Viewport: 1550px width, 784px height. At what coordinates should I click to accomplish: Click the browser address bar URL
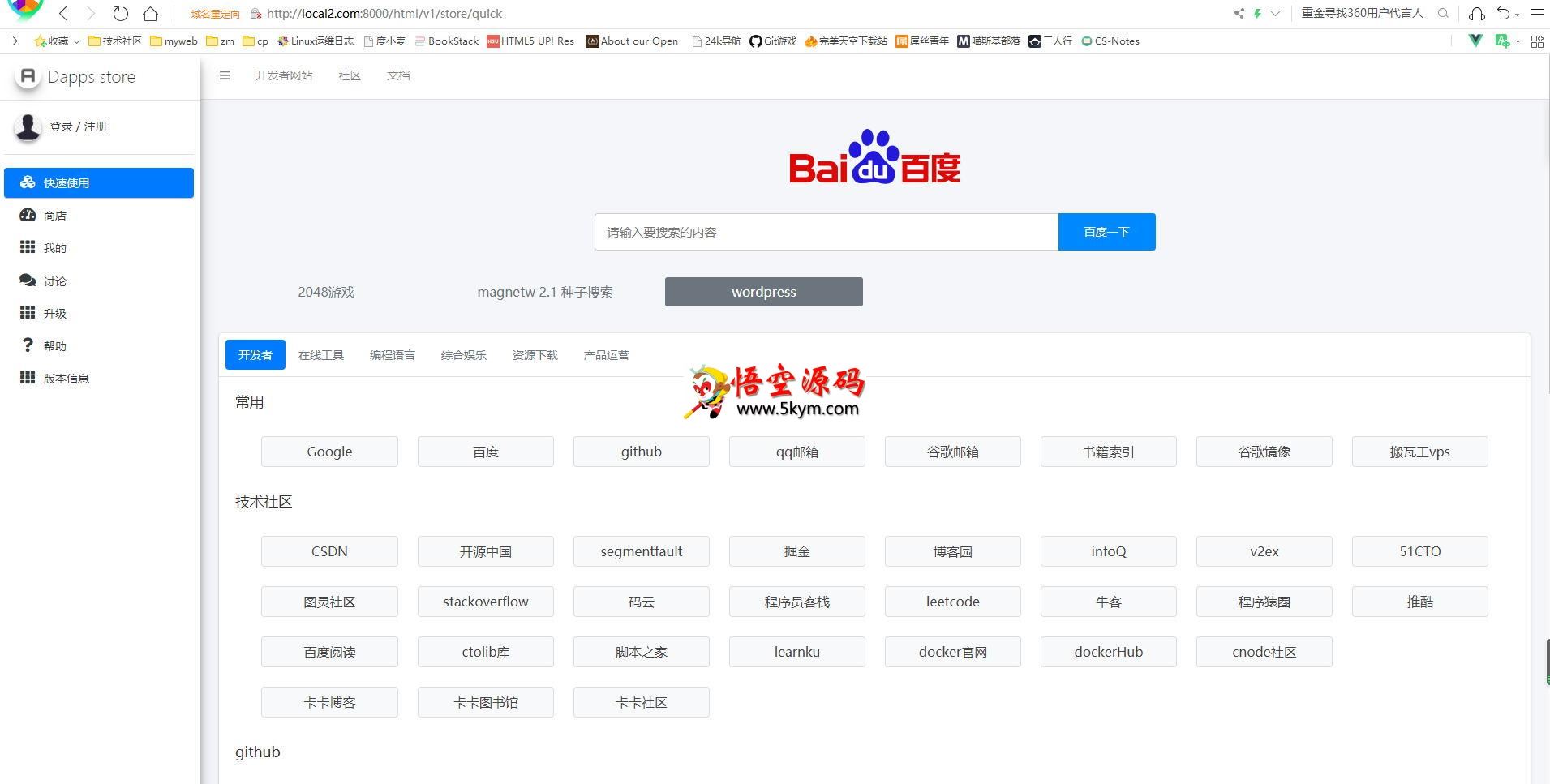click(x=384, y=14)
